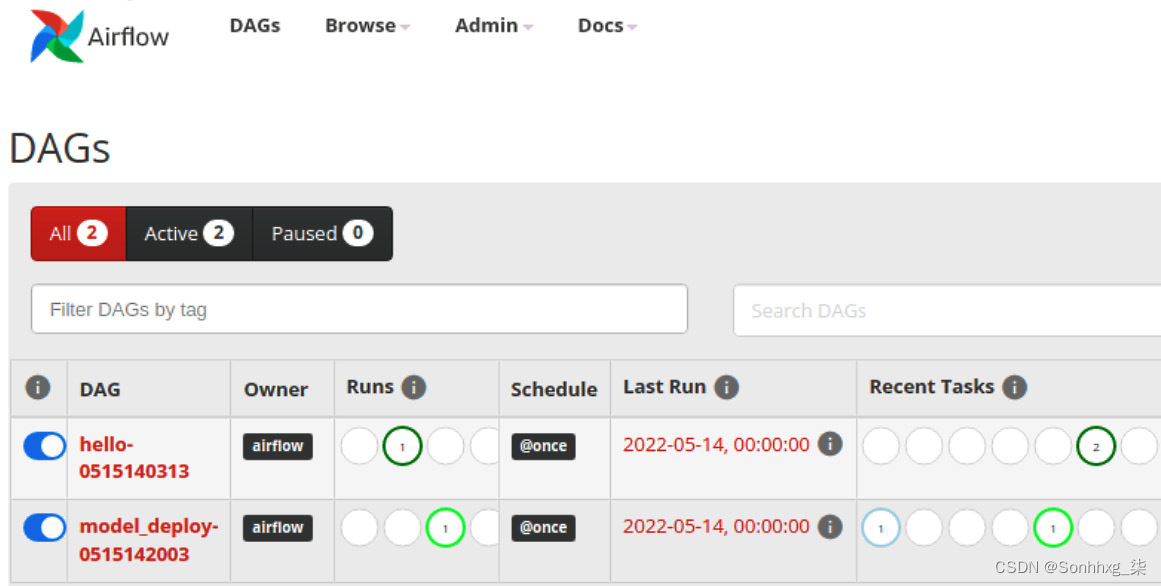This screenshot has height=586, width=1161.
Task: Open the model_deploy-0515142003 DAG link
Action: 149,540
